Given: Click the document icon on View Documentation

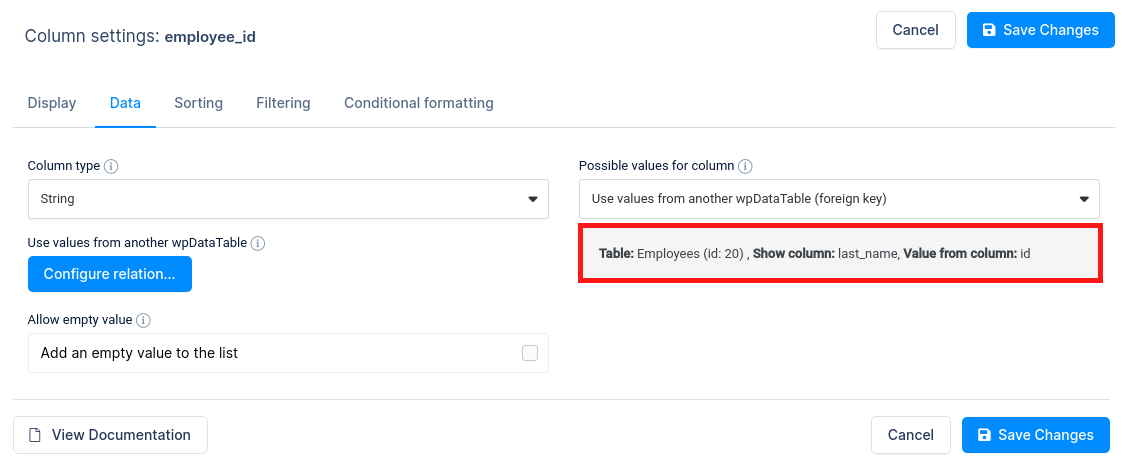Looking at the screenshot, I should point(35,435).
